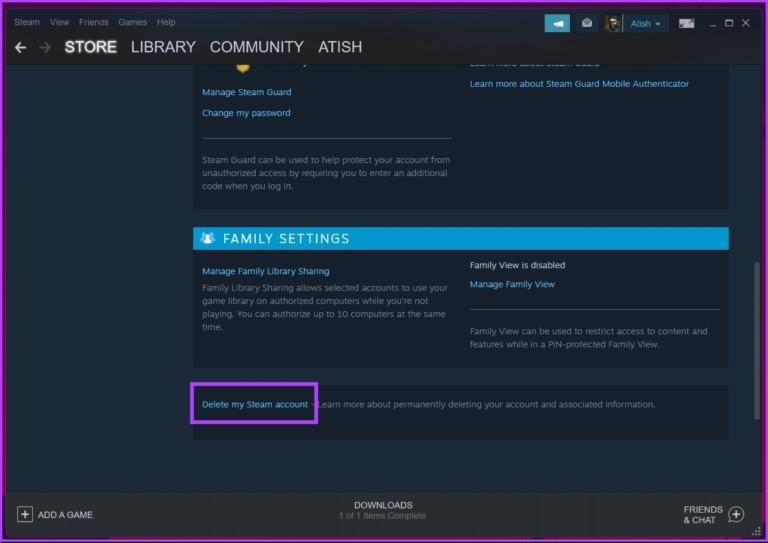
Task: Click Manage Family View link
Action: 512,284
